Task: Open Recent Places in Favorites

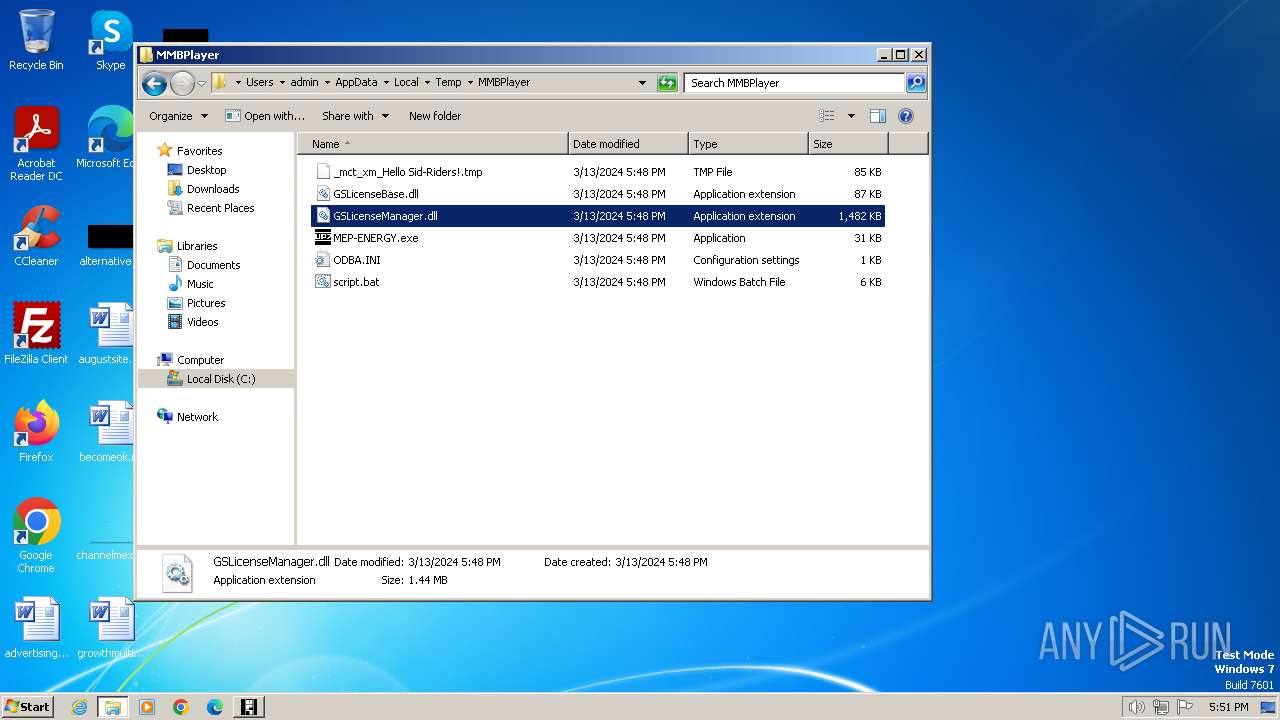Action: 220,208
